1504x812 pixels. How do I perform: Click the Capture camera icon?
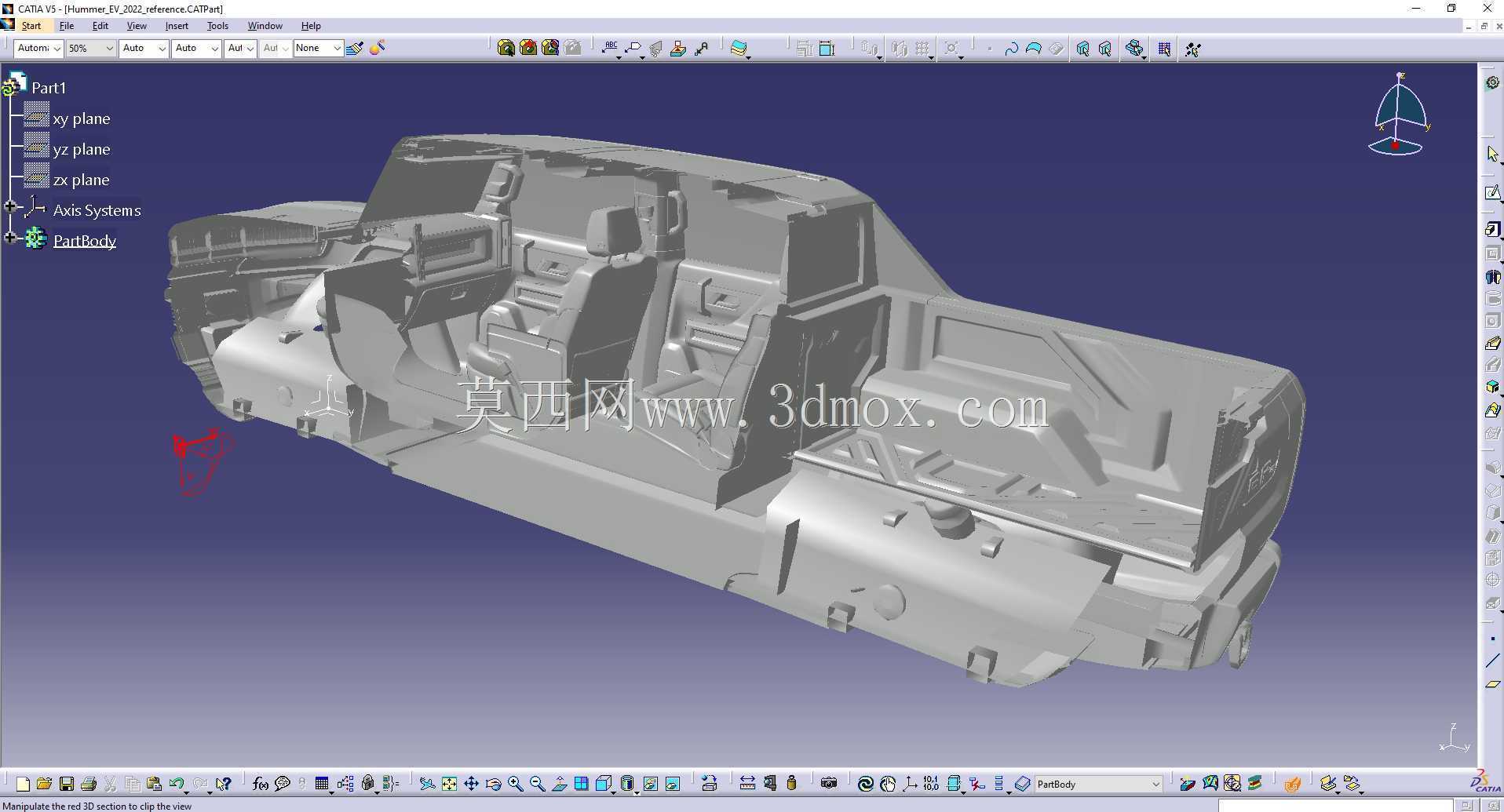tap(829, 784)
